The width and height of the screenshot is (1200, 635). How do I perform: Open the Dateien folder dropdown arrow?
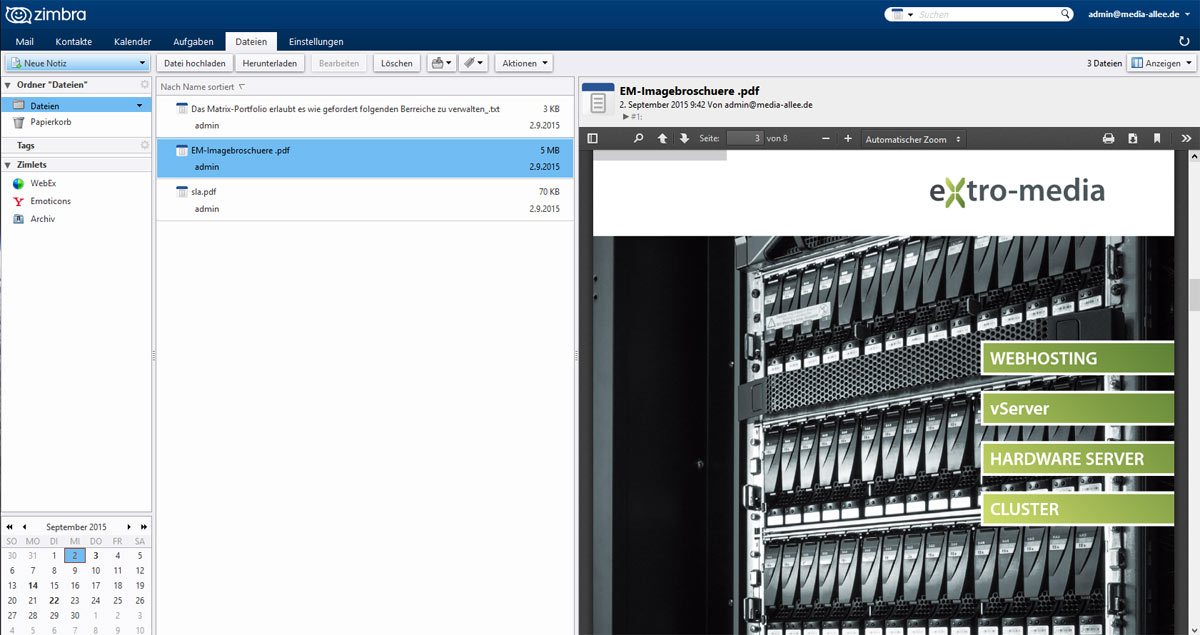(x=140, y=105)
